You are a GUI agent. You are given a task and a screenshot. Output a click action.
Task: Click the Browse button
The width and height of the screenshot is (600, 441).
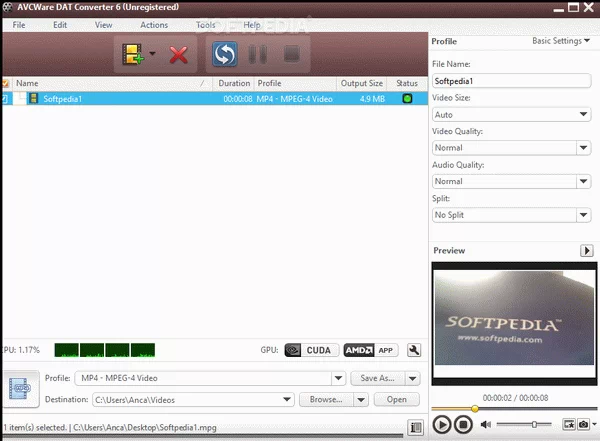pos(326,400)
